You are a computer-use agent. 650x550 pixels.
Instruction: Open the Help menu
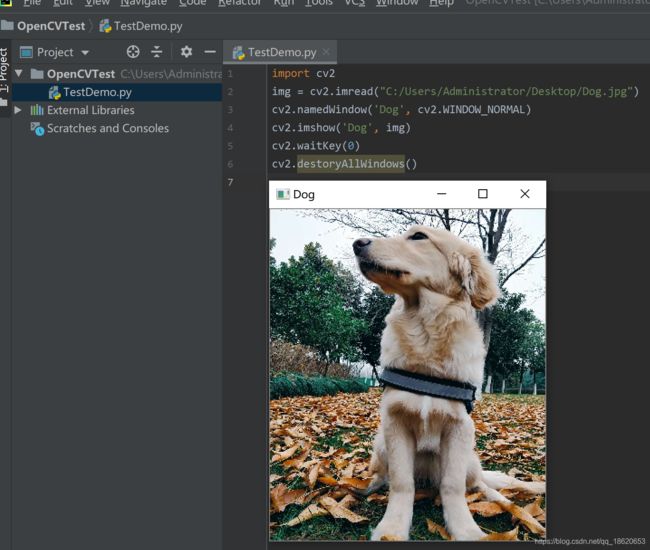[x=441, y=3]
